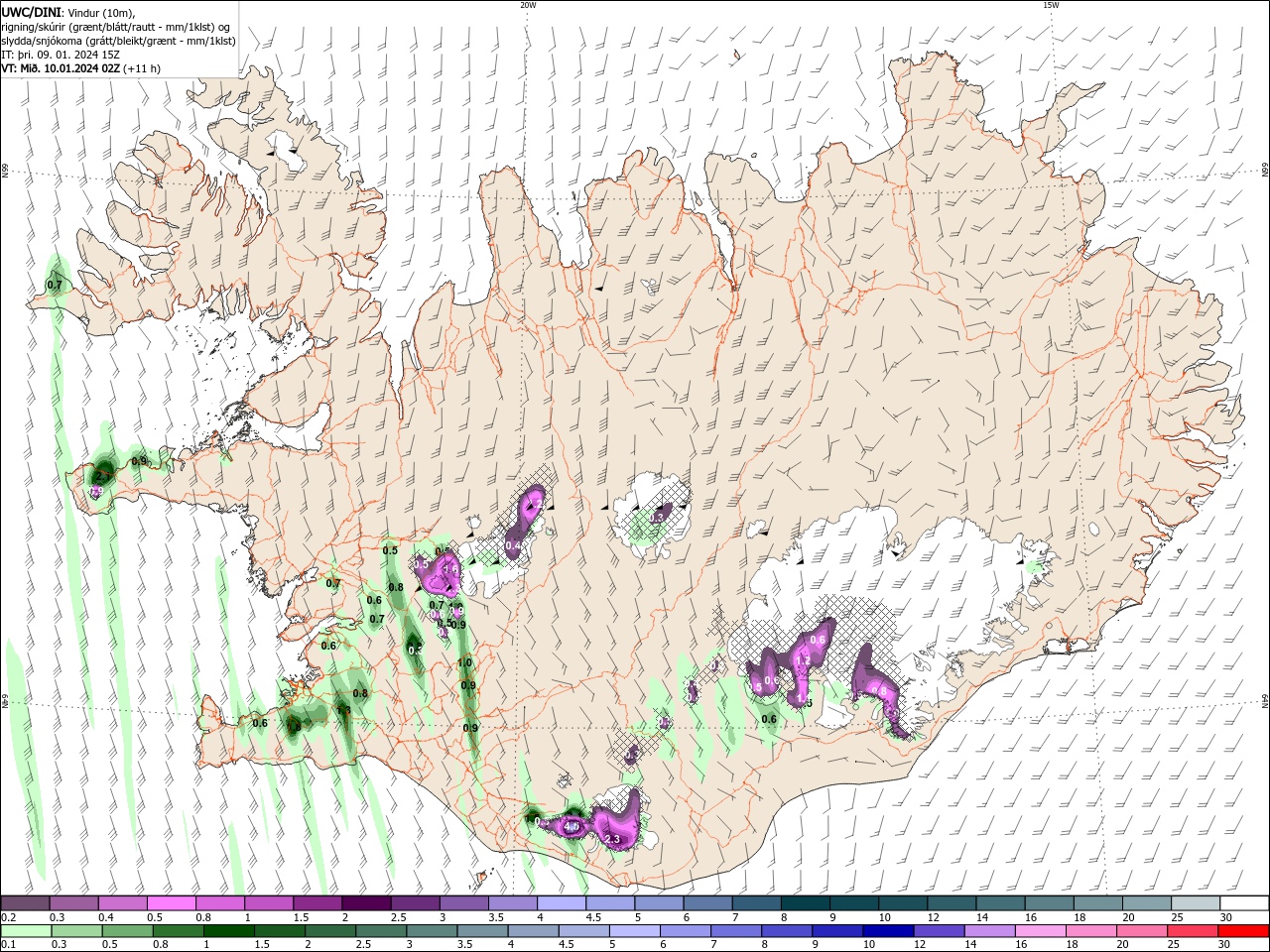Click the 'VT: Mið. 10.01.2024 02Z' valid time
1270x952 pixels.
[61, 68]
